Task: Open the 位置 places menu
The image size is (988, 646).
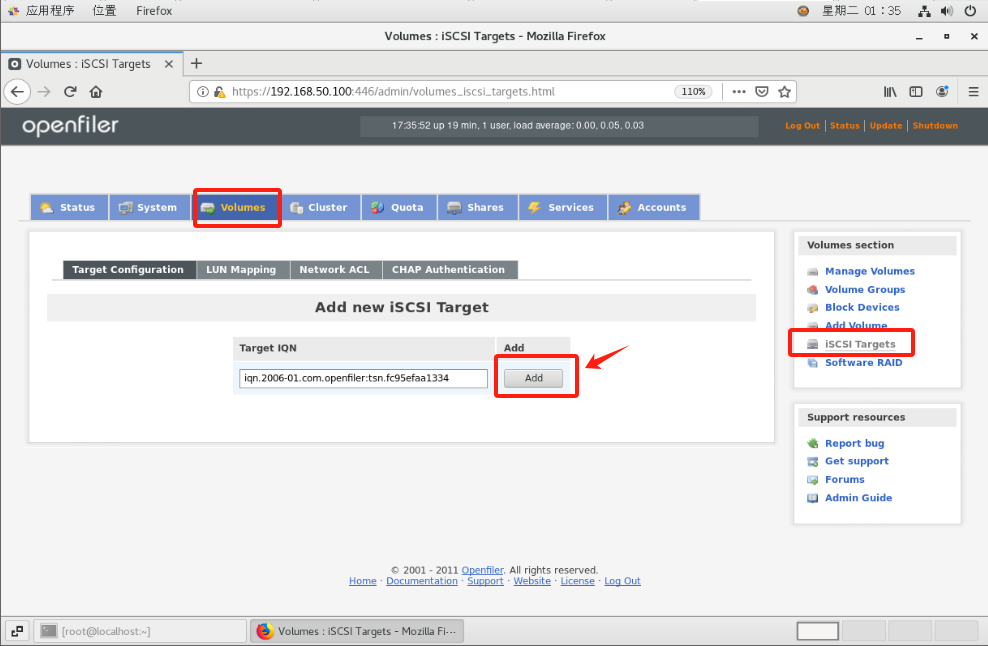Action: [x=104, y=11]
